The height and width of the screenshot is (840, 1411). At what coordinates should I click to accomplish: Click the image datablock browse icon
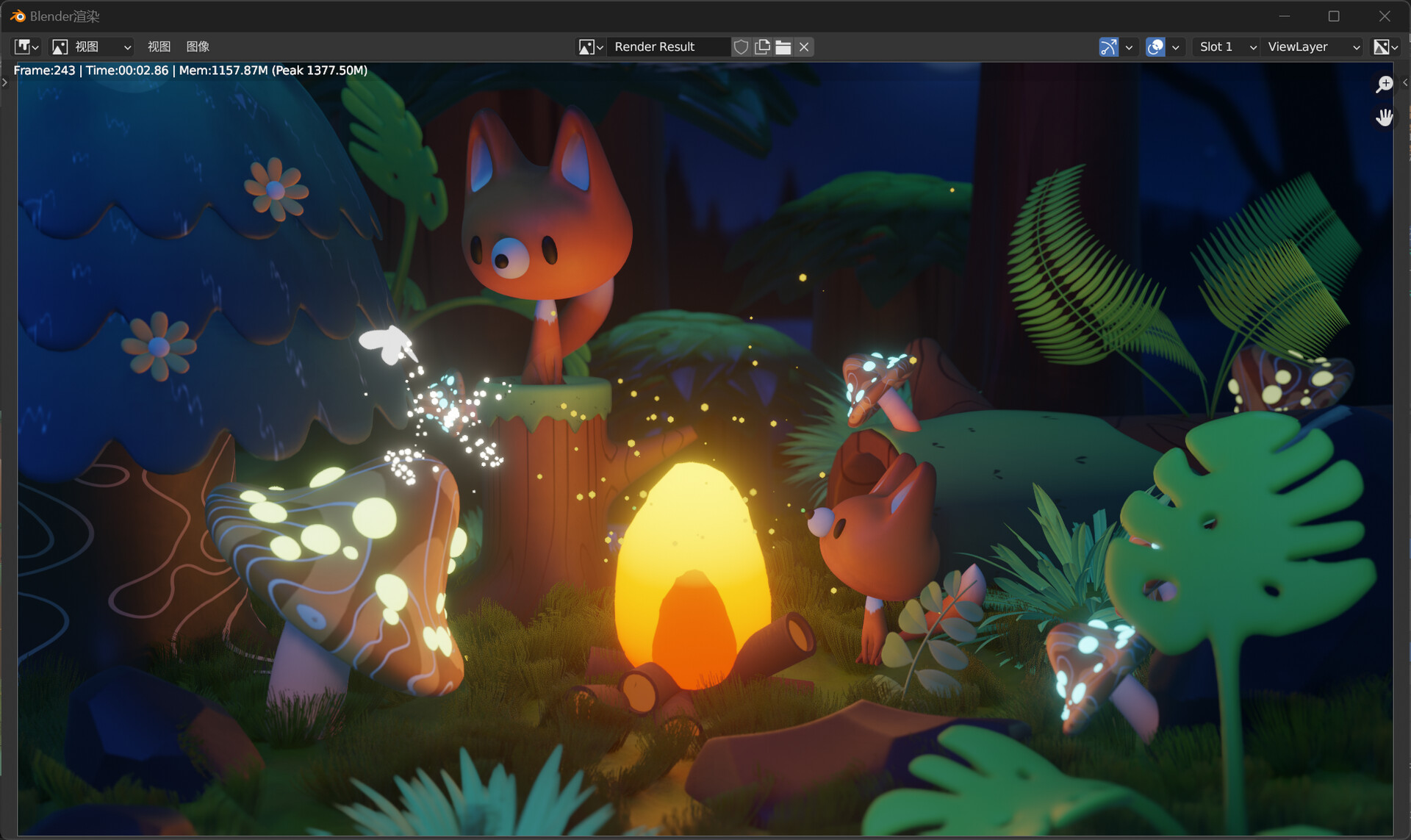click(588, 46)
